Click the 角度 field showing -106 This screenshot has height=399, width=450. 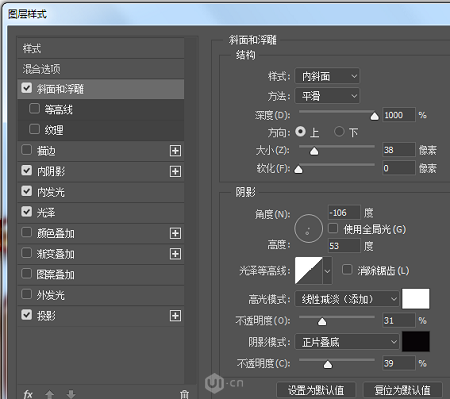point(344,212)
